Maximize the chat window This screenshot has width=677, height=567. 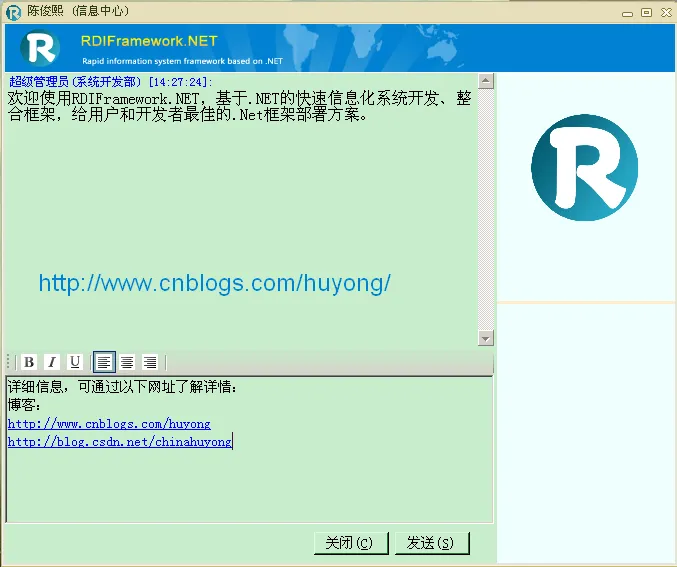(x=646, y=13)
